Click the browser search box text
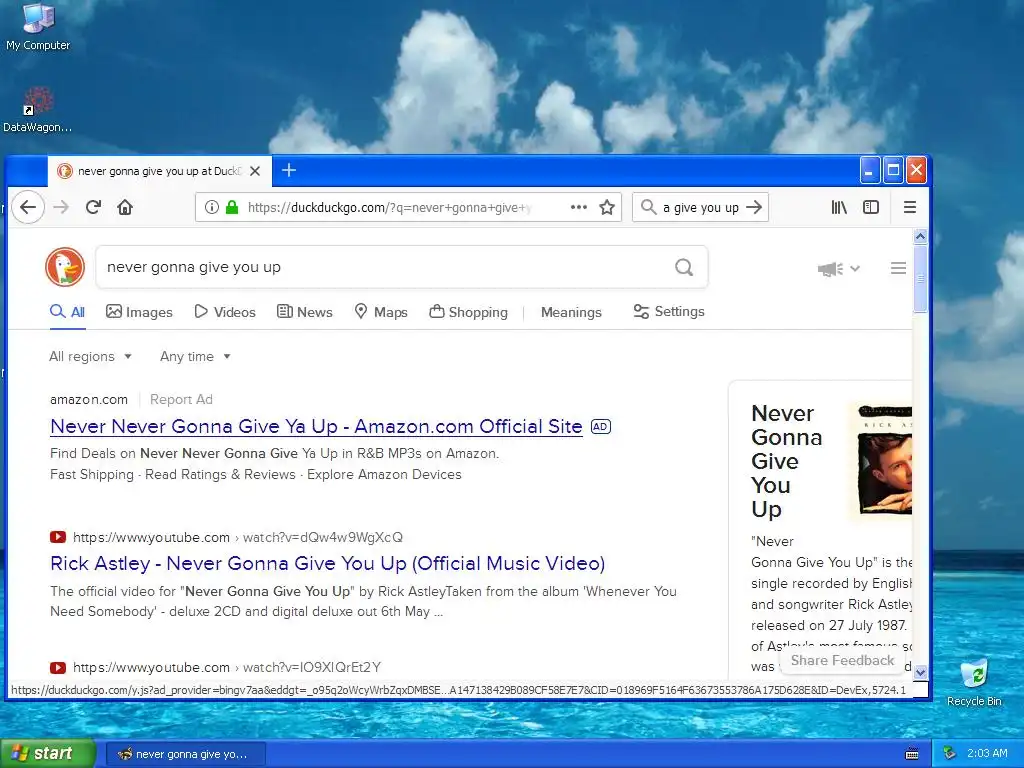The height and width of the screenshot is (768, 1024). tap(701, 208)
